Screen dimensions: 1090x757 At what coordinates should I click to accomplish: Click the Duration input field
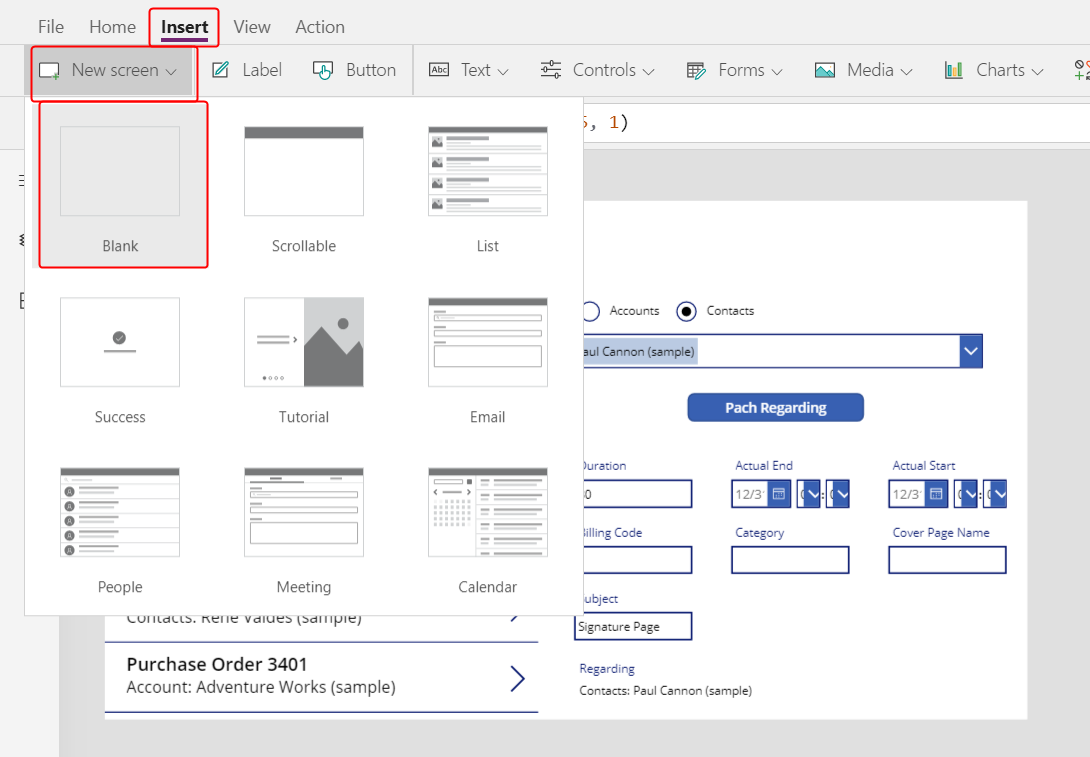(637, 494)
